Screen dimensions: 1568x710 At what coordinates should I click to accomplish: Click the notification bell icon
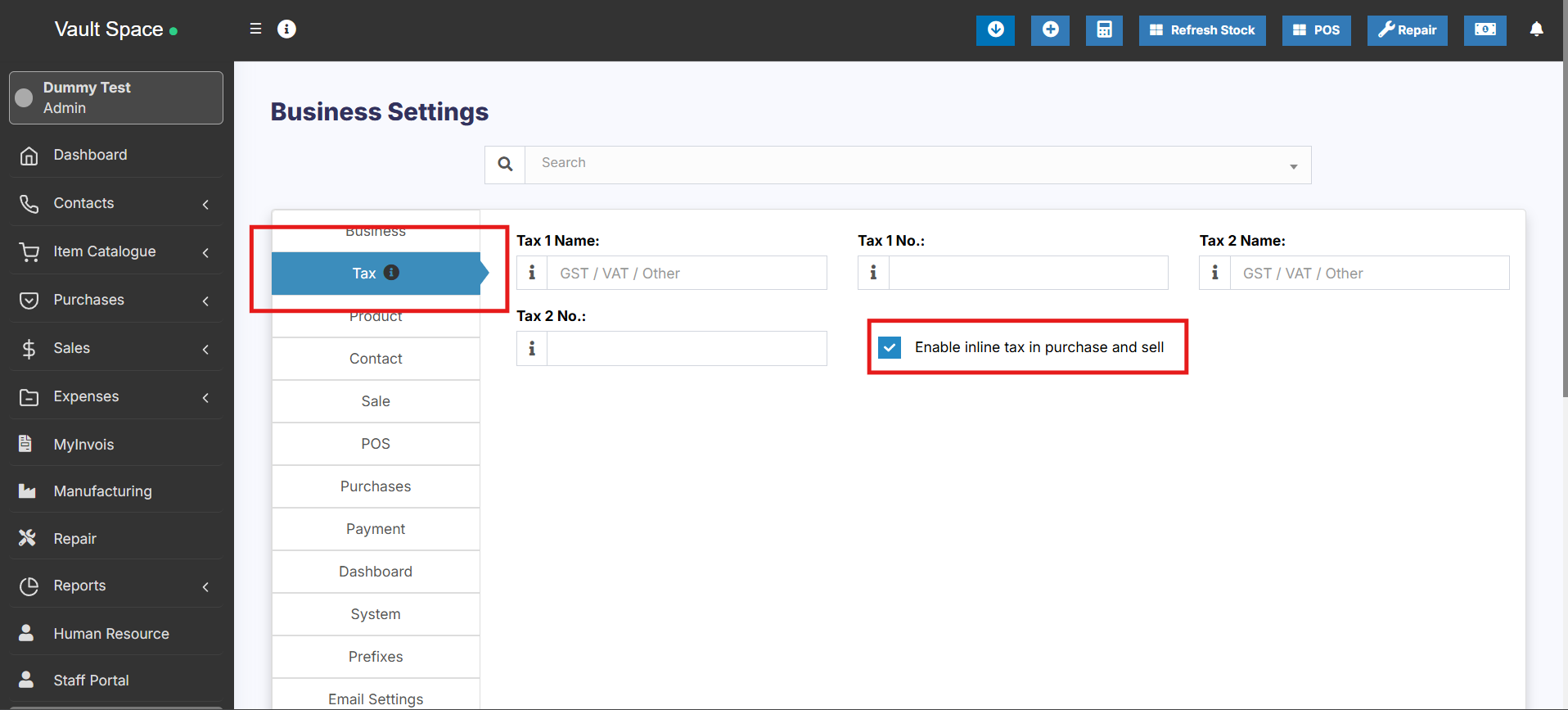(1536, 29)
